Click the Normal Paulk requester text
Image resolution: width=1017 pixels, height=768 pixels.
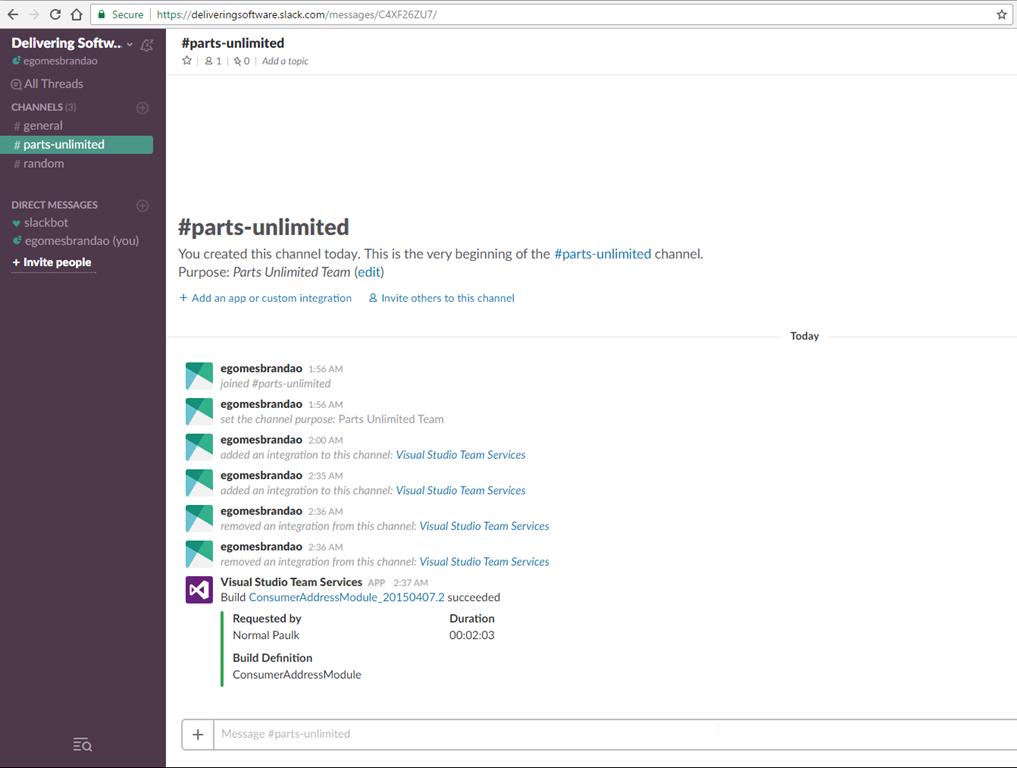coord(266,635)
